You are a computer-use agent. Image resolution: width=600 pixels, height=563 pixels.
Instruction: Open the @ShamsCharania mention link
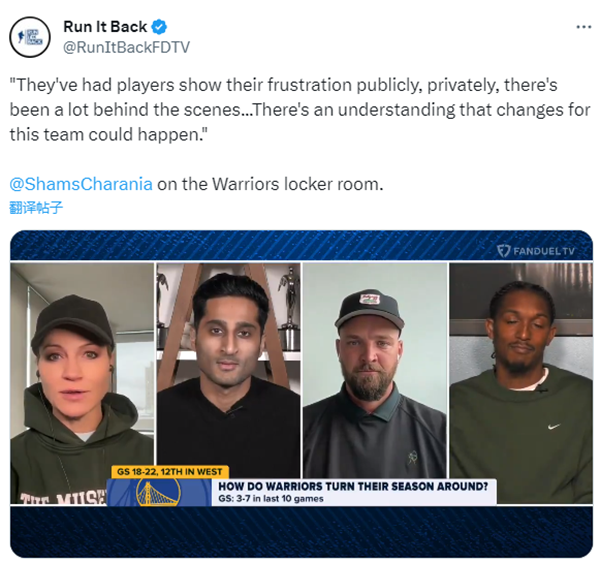[81, 184]
